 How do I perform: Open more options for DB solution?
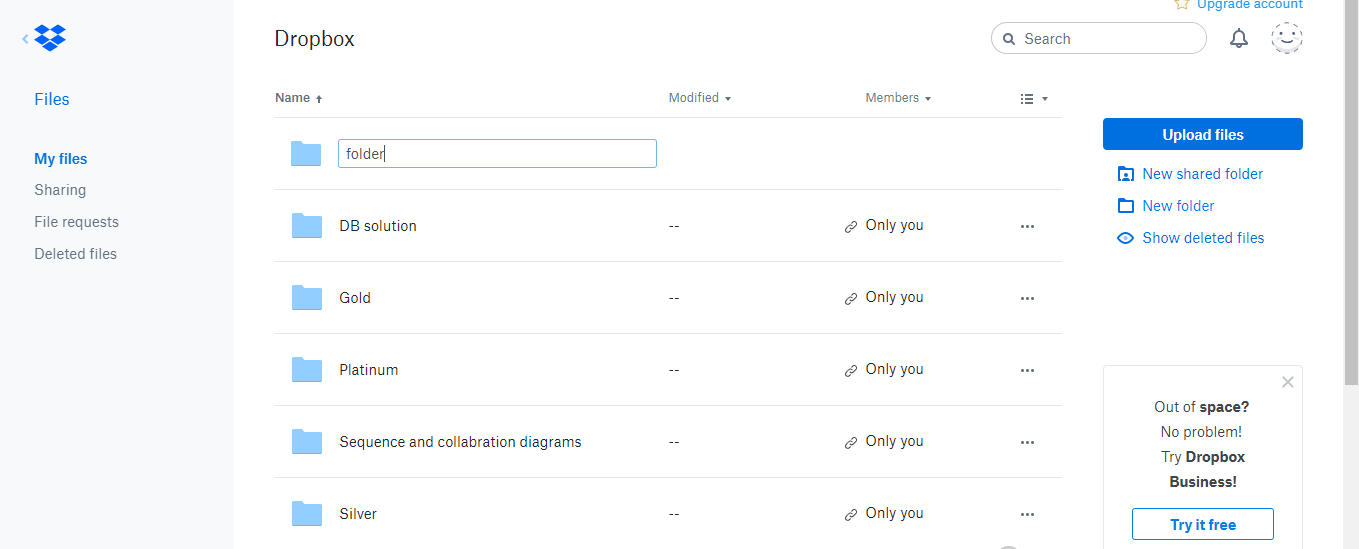pyautogui.click(x=1027, y=226)
